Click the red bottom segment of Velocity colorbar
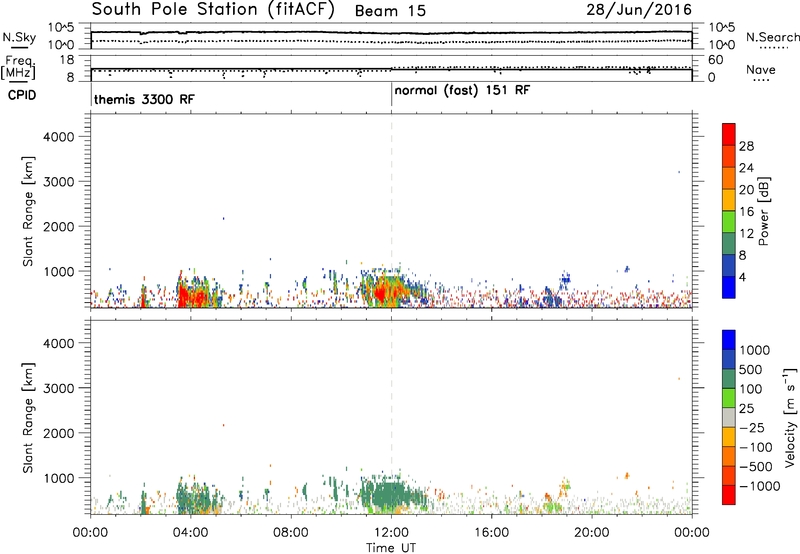800x554 pixels. point(729,495)
